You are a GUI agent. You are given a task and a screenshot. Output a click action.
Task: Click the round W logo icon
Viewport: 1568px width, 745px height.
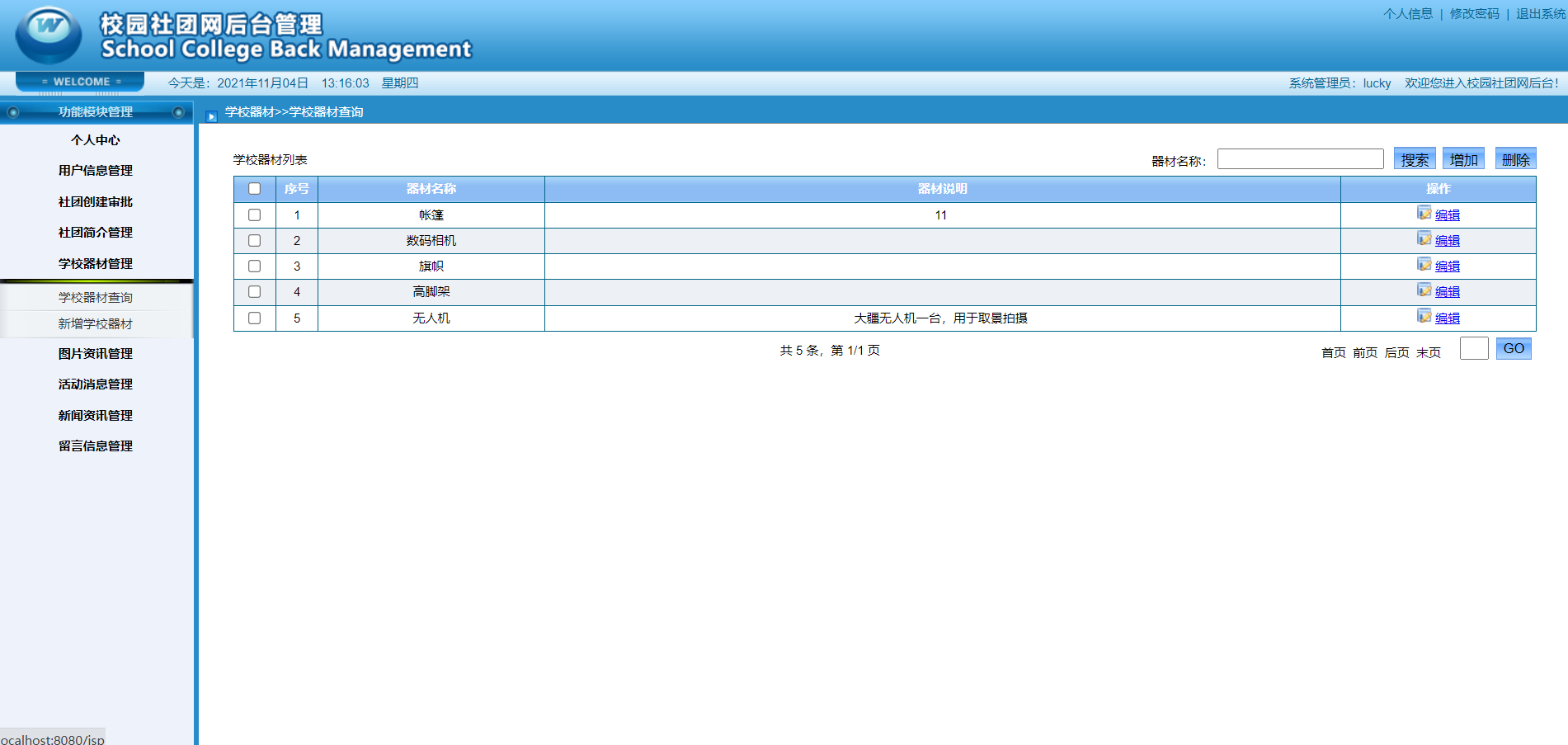[x=48, y=34]
